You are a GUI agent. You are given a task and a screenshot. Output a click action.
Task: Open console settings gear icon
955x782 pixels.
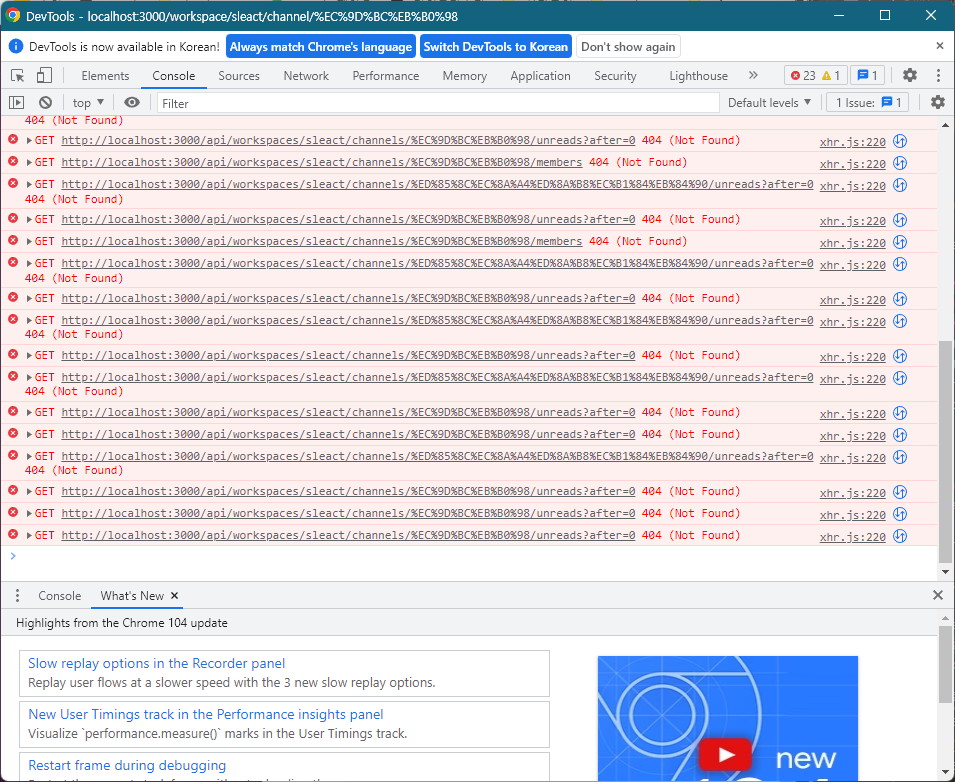[938, 102]
